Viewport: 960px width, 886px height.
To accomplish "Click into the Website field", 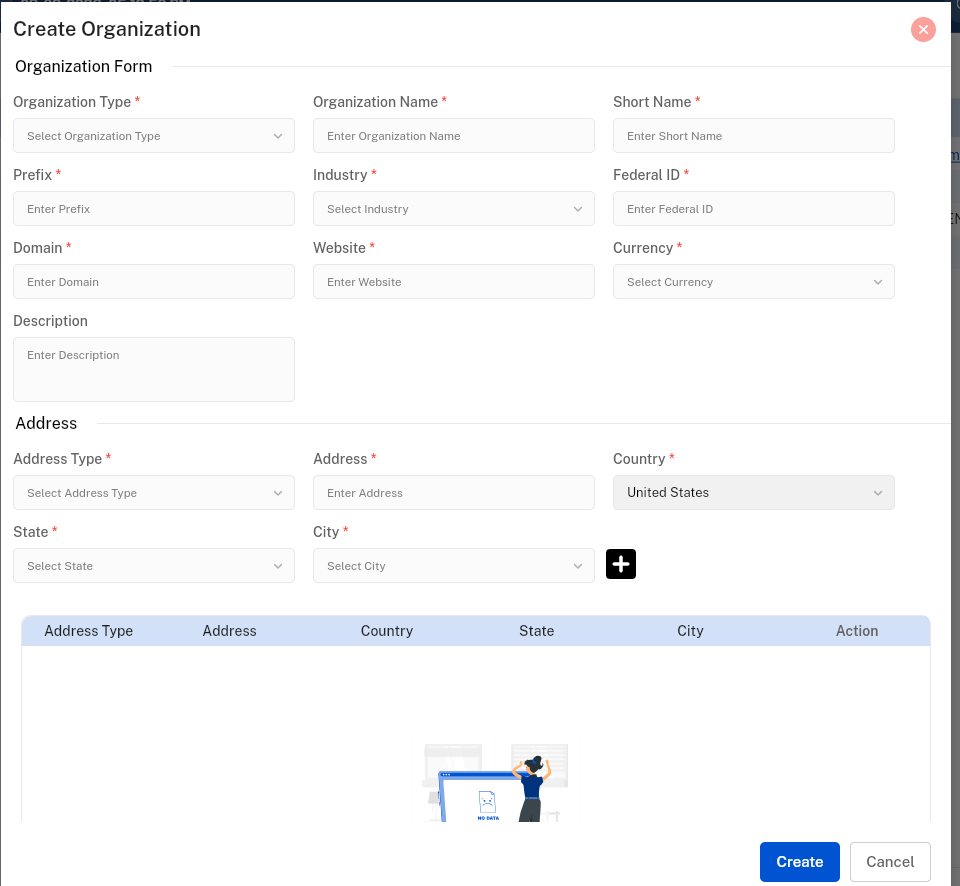I will click(x=454, y=282).
